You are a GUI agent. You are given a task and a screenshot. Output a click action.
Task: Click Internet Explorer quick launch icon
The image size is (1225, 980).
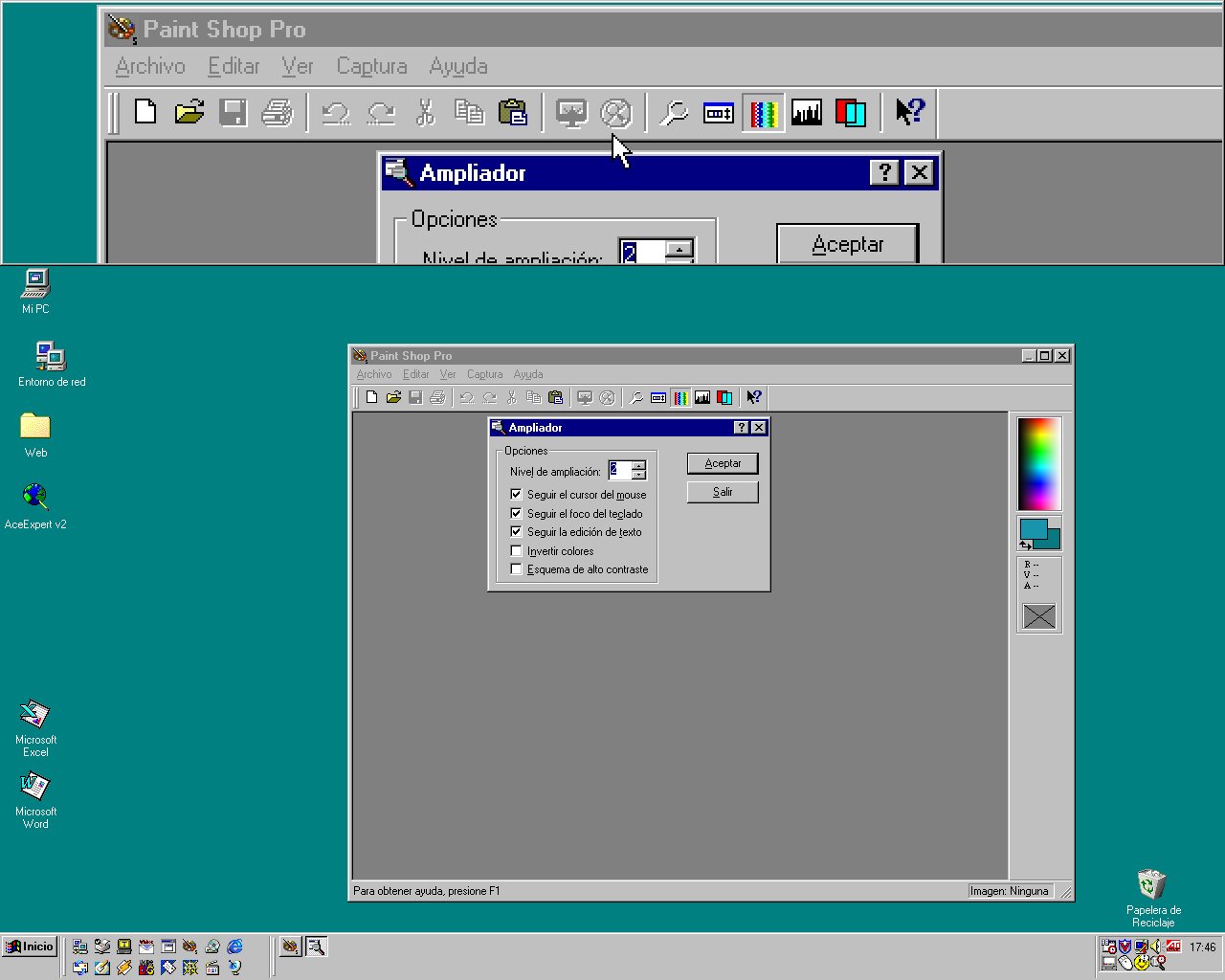click(x=234, y=947)
